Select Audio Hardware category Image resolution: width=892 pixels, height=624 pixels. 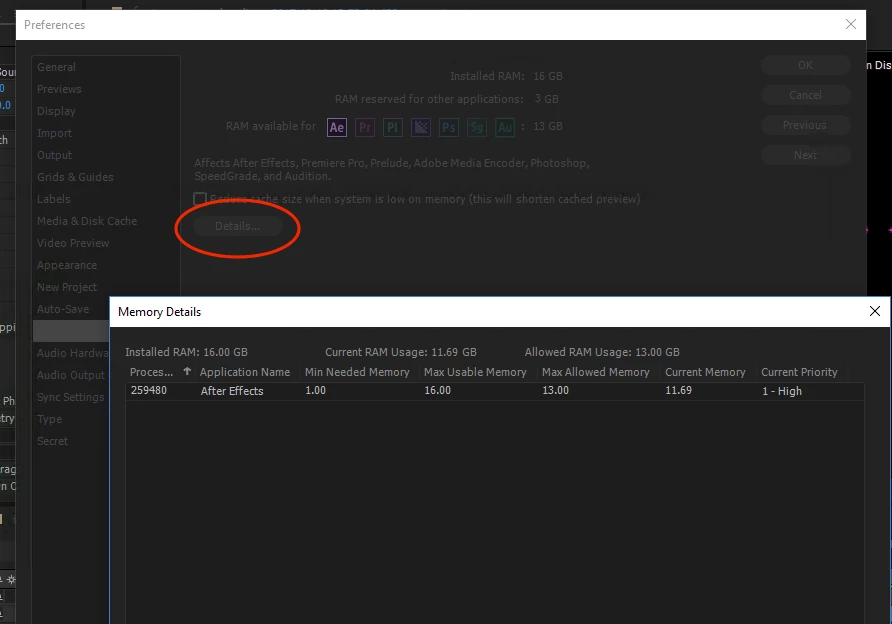click(72, 353)
